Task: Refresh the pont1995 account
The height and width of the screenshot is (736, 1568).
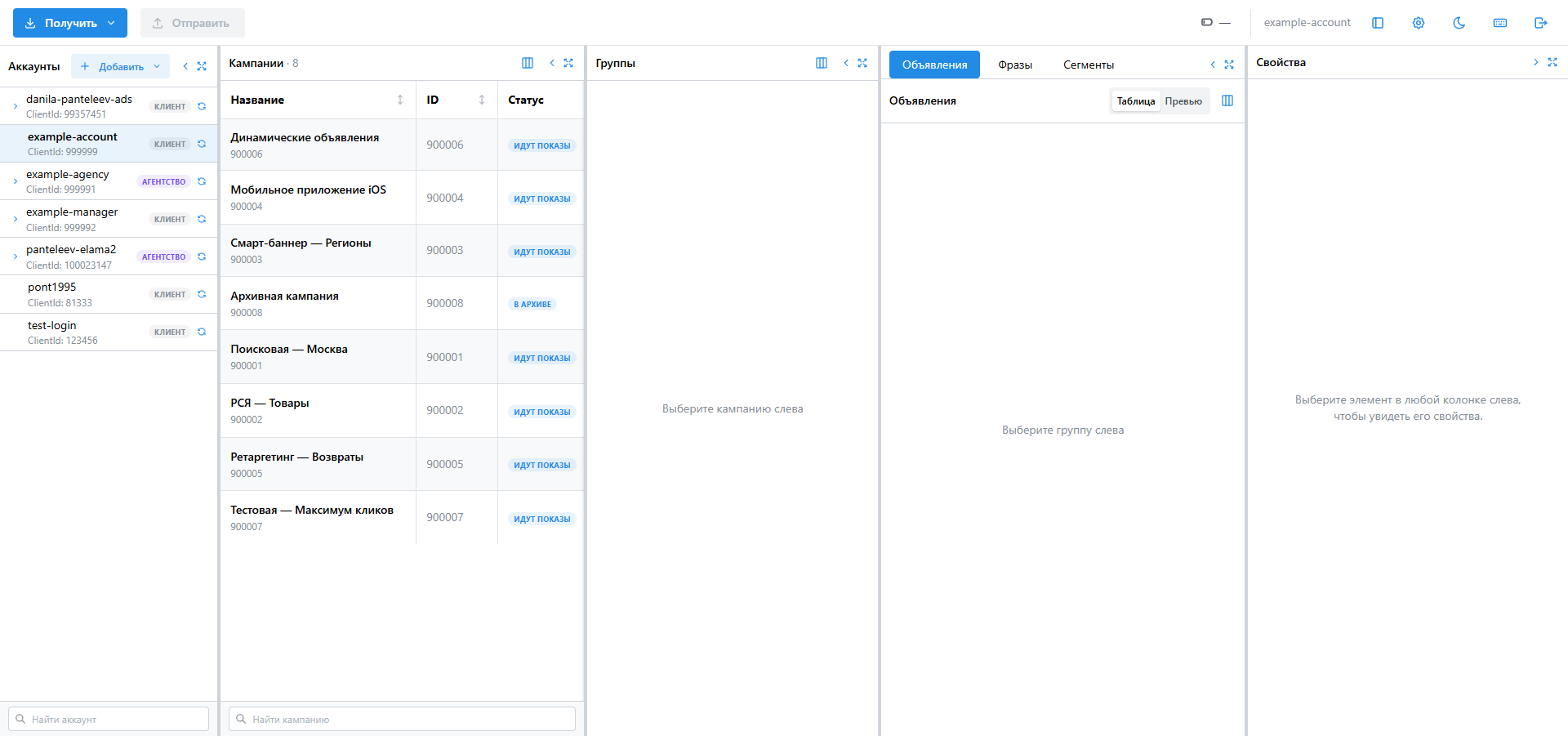Action: coord(202,294)
